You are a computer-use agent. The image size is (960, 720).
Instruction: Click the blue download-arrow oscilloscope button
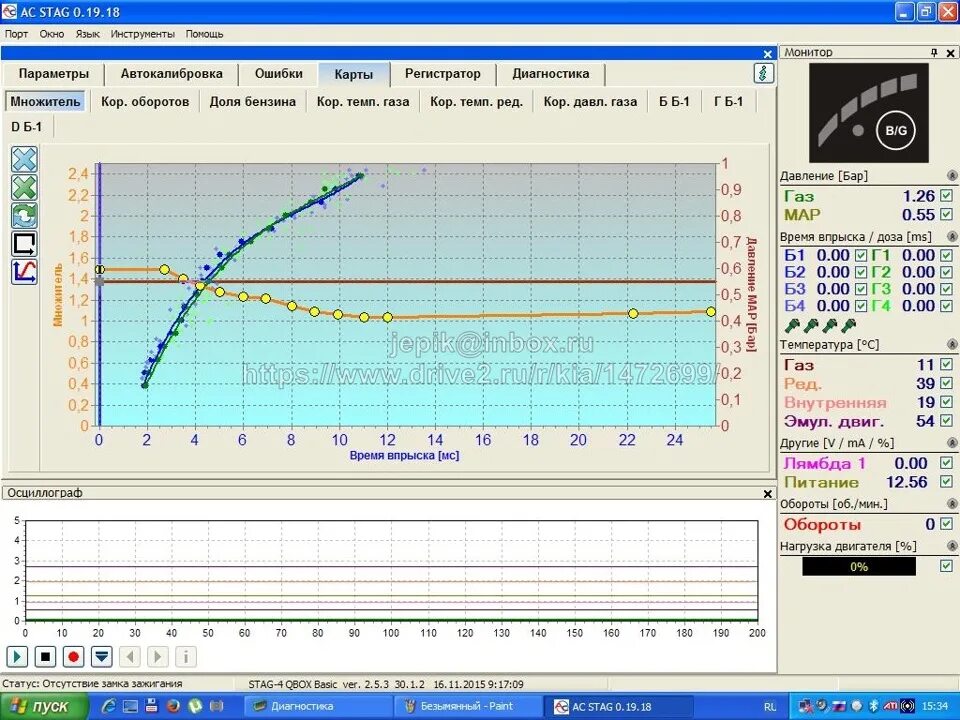[x=102, y=657]
